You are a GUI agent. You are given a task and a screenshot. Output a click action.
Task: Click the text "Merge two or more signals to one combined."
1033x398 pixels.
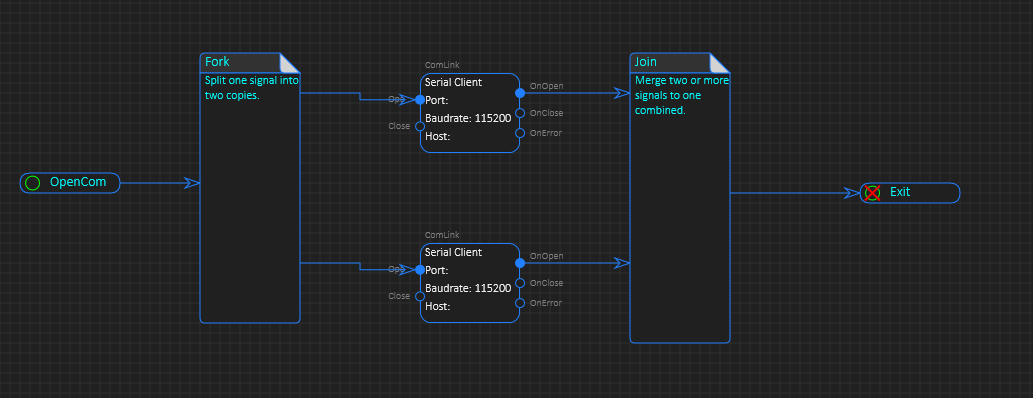681,96
